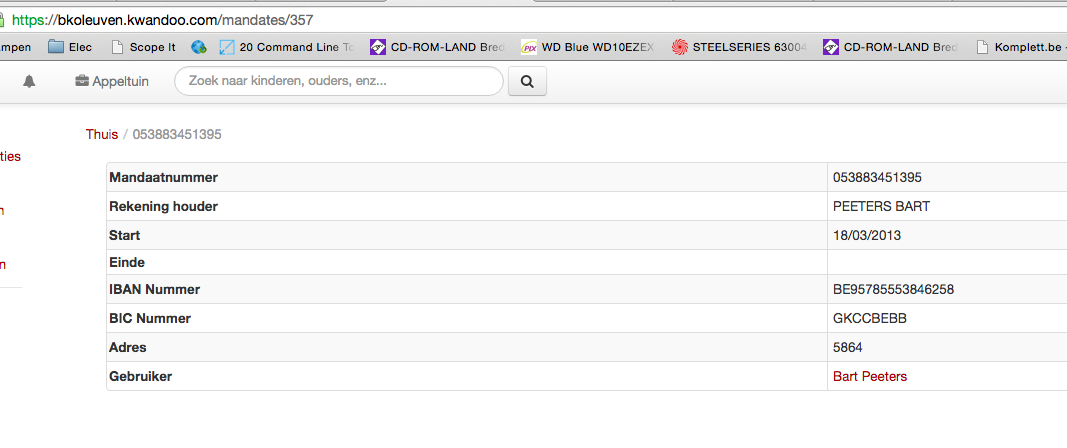Image resolution: width=1067 pixels, height=448 pixels.
Task: Click the notification bell icon
Action: pyautogui.click(x=29, y=82)
